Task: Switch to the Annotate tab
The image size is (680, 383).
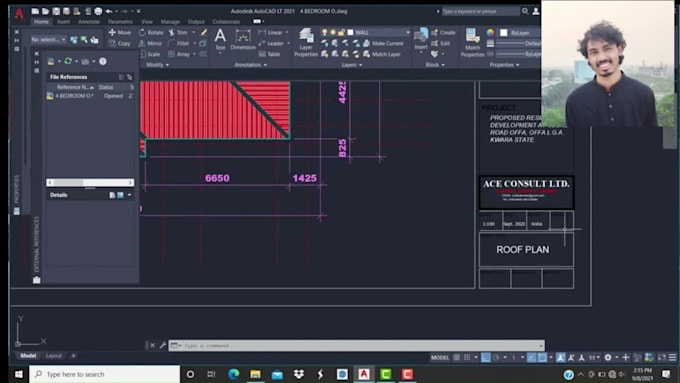Action: click(x=89, y=21)
